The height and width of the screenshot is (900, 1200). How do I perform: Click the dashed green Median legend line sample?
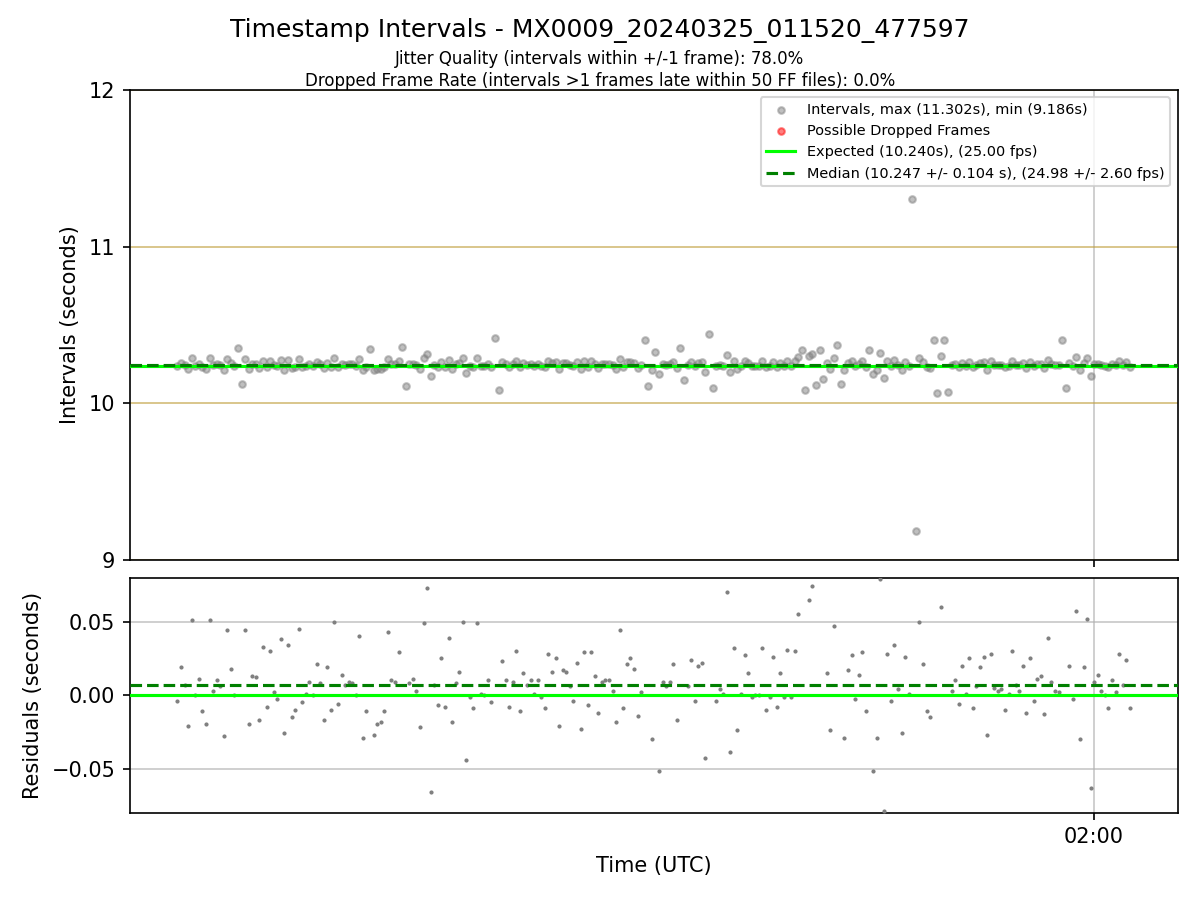[782, 173]
